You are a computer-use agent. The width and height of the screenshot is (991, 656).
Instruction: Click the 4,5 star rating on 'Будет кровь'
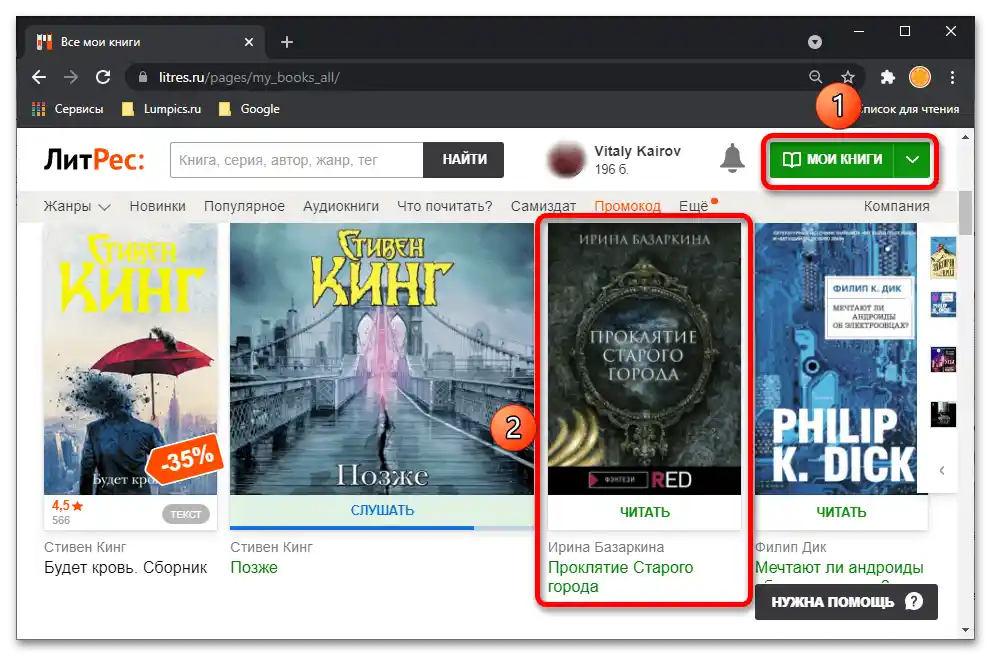point(67,506)
